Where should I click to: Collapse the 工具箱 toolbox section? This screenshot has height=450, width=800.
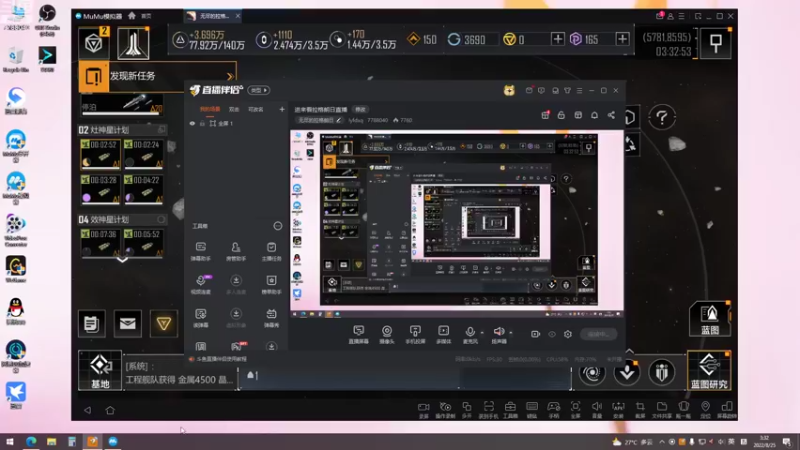(278, 226)
